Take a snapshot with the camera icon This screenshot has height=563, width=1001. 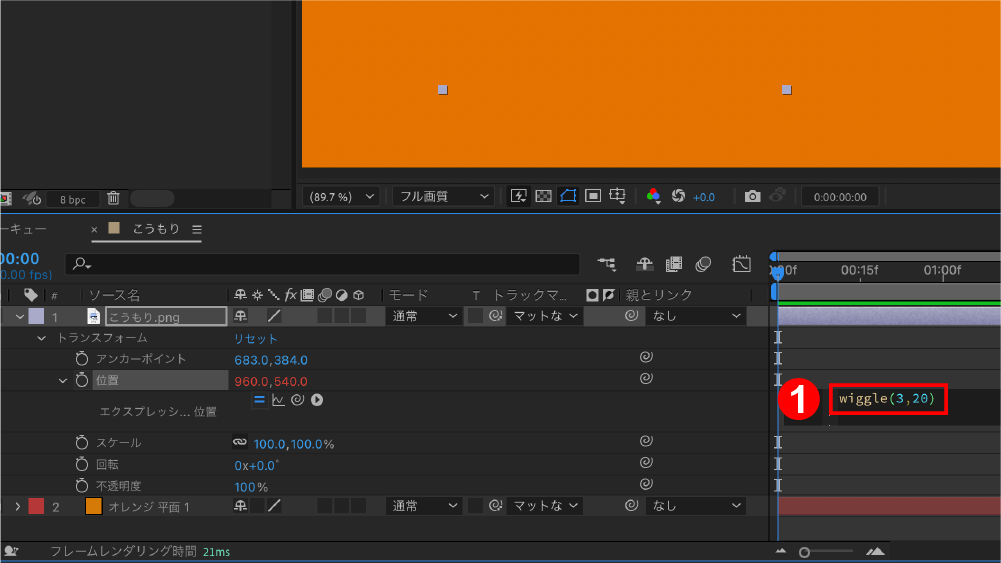[753, 197]
